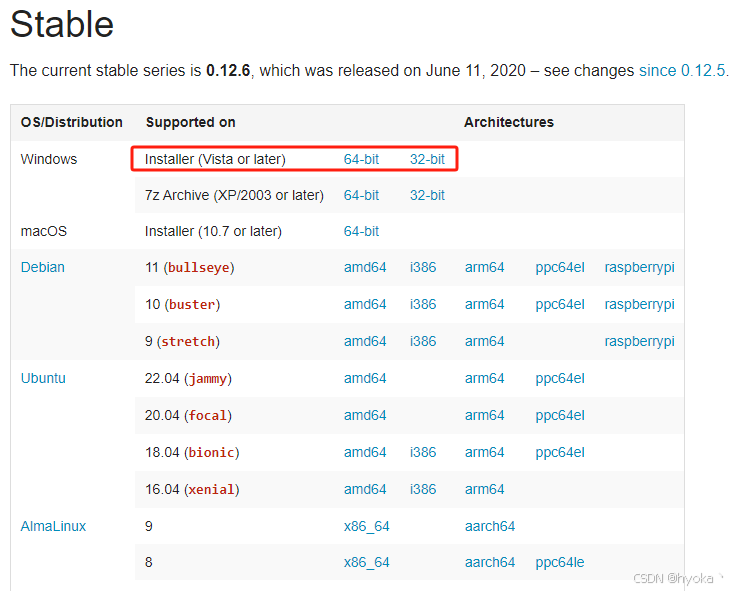Click the 'Stable' page heading
The height and width of the screenshot is (591, 739).
point(62,24)
